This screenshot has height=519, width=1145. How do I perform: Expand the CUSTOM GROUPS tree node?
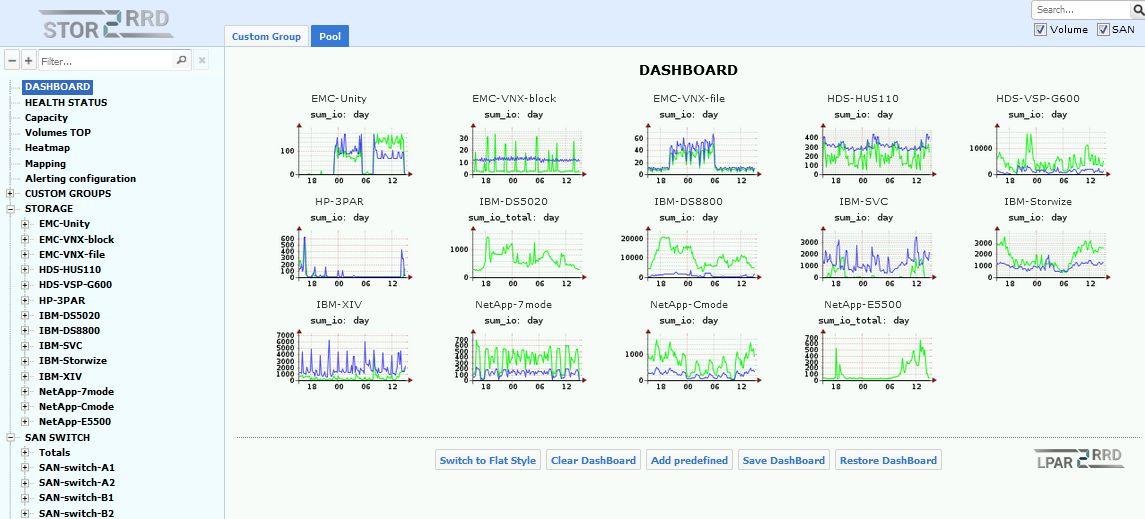coord(10,194)
